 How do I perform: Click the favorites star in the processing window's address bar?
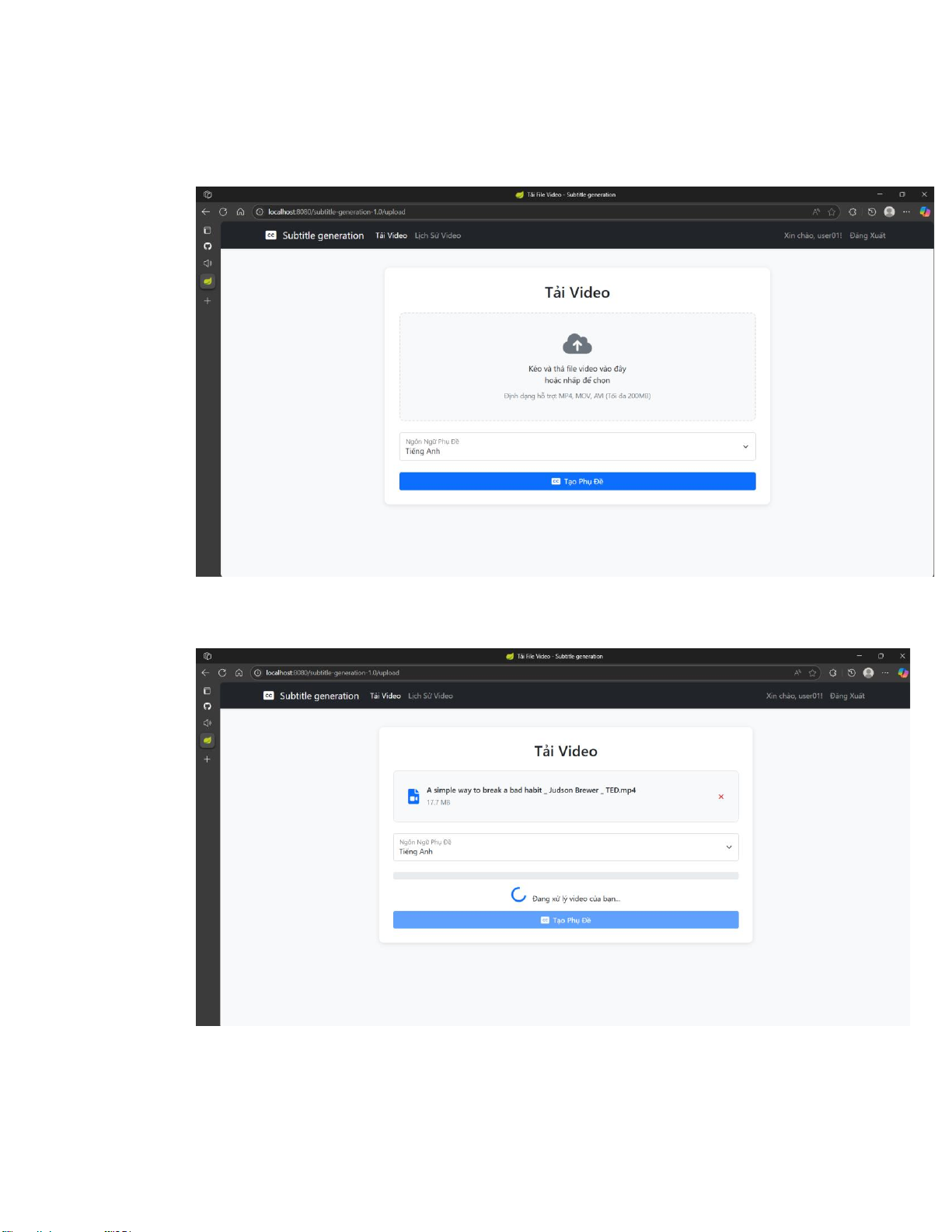(x=813, y=673)
